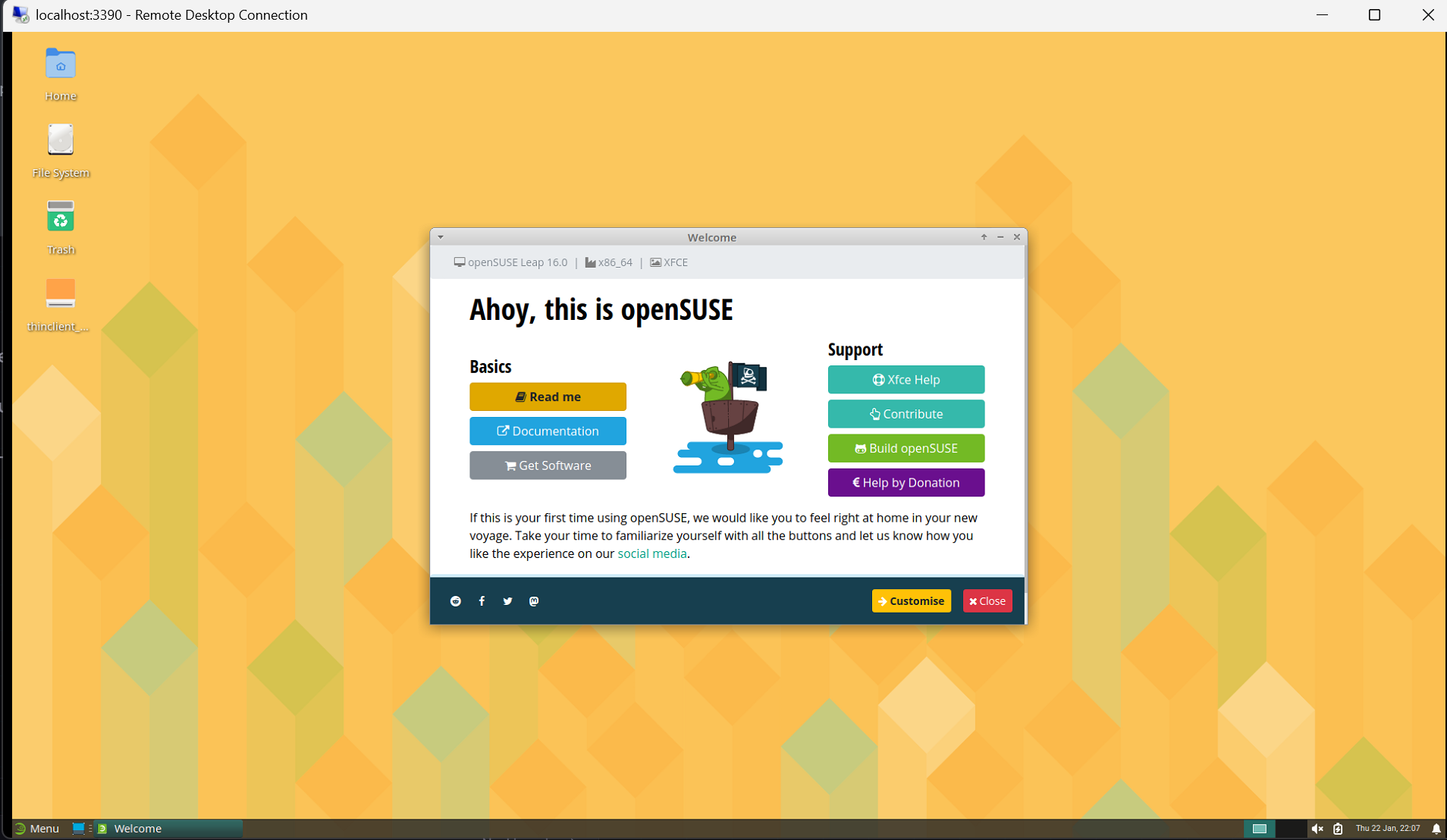Screen dimensions: 1447x840
Task: Click the battery power manager icon
Action: tap(1338, 829)
